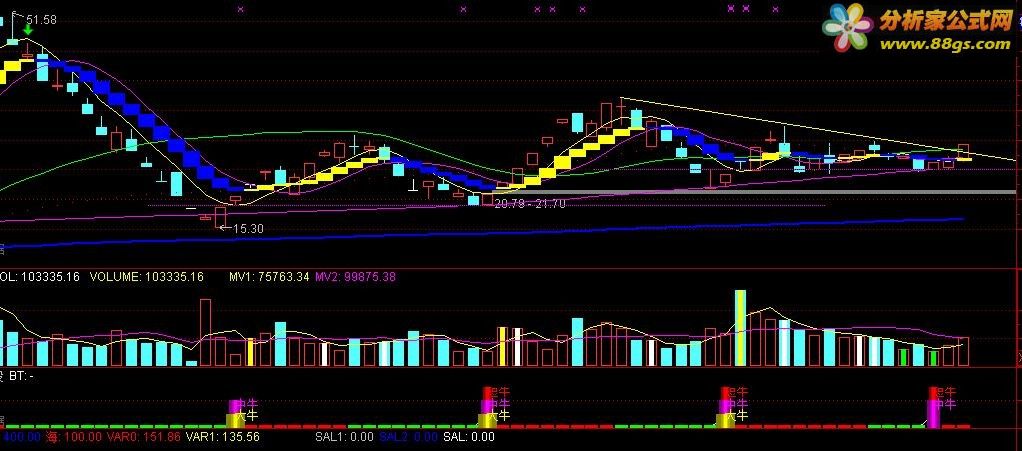Click the blue 400.00 indicator value
The width and height of the screenshot is (1022, 451).
click(x=22, y=437)
